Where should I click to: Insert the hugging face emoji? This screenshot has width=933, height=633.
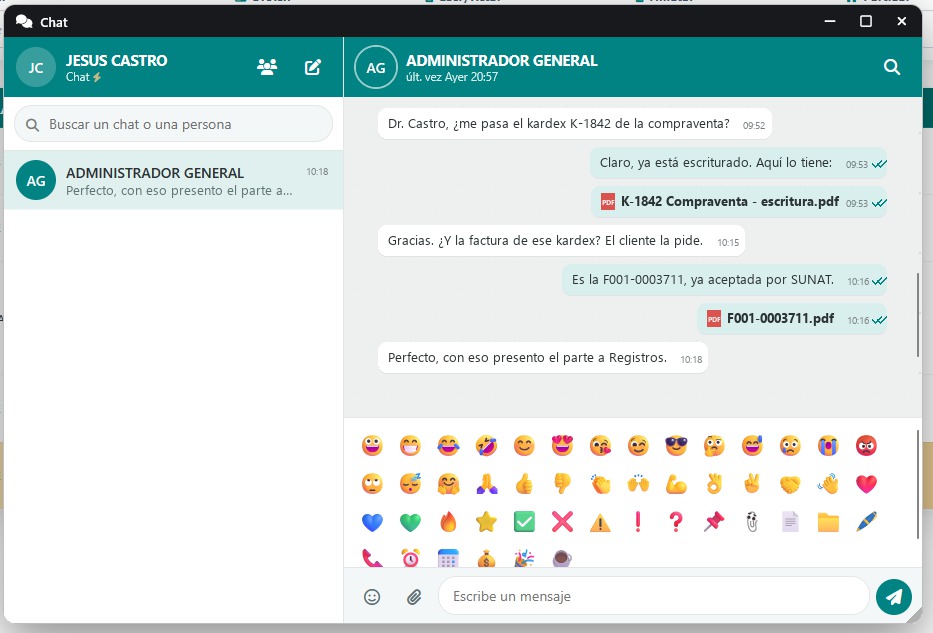pyautogui.click(x=448, y=484)
